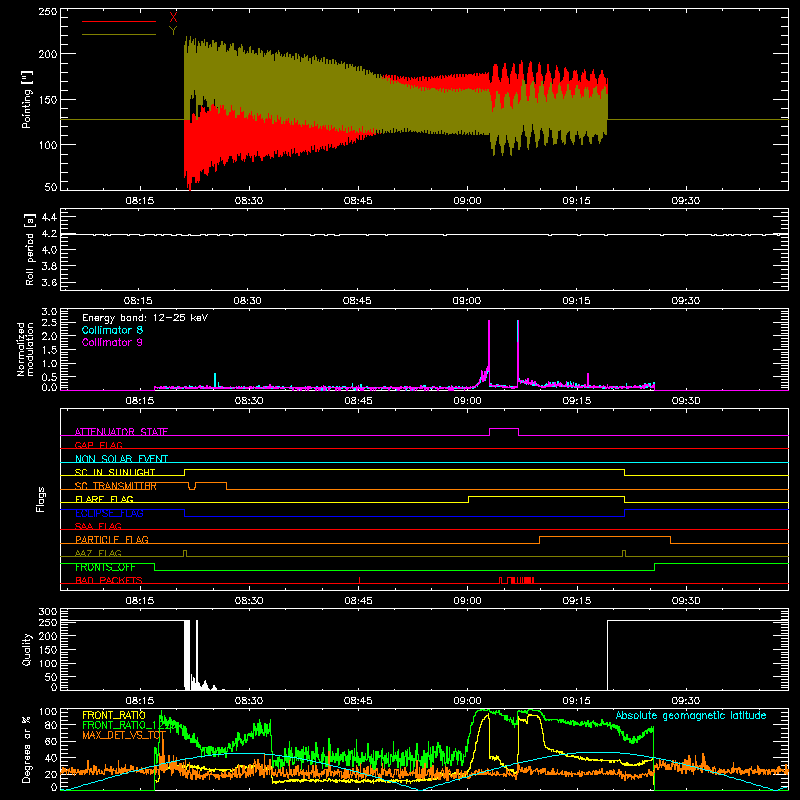Click 09:30 time label under Roll period plot
800x800 pixels.
(686, 301)
